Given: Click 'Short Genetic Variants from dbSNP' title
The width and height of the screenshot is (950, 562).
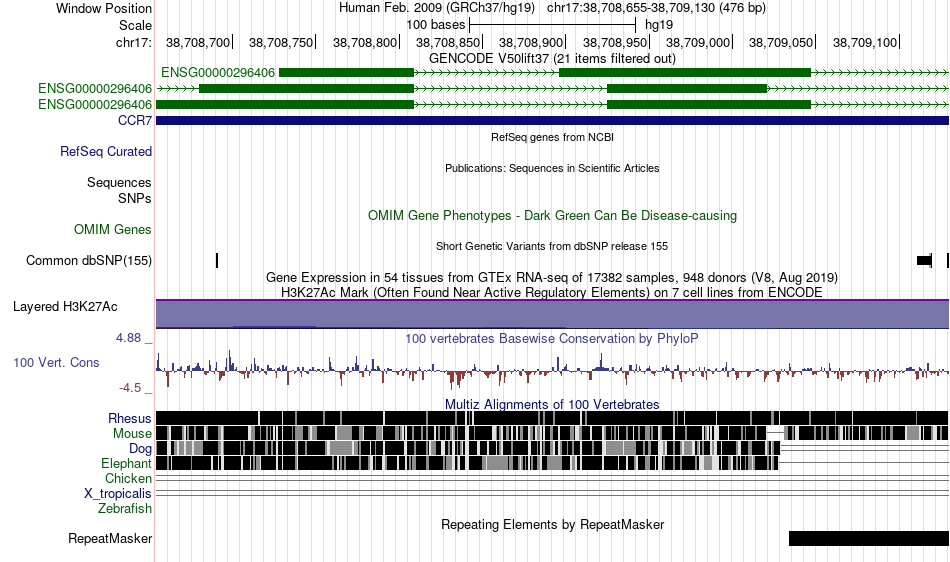Looking at the screenshot, I should coord(552,246).
